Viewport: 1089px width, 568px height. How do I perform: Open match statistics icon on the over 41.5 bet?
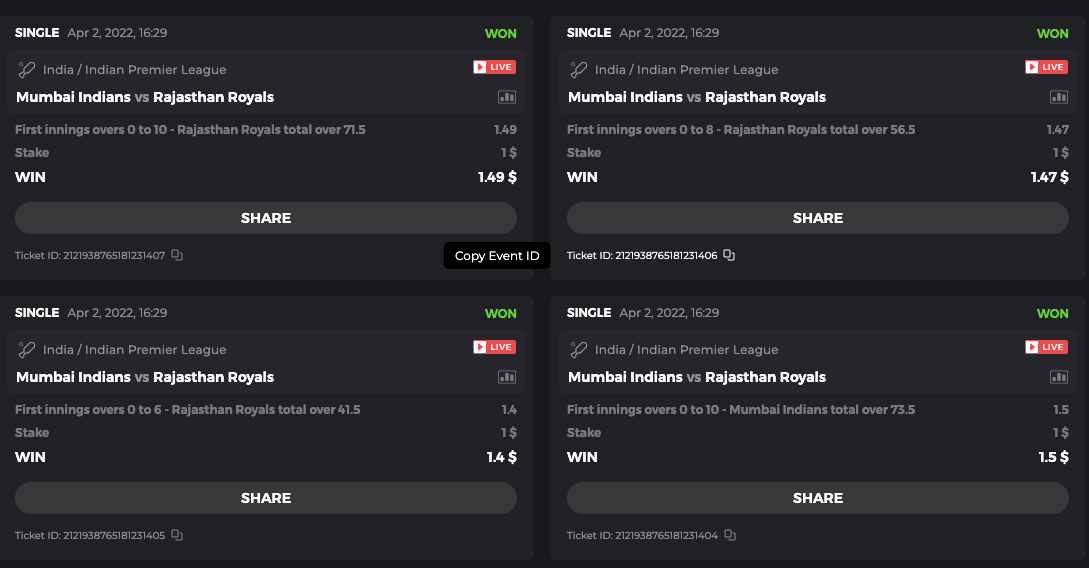coord(507,377)
